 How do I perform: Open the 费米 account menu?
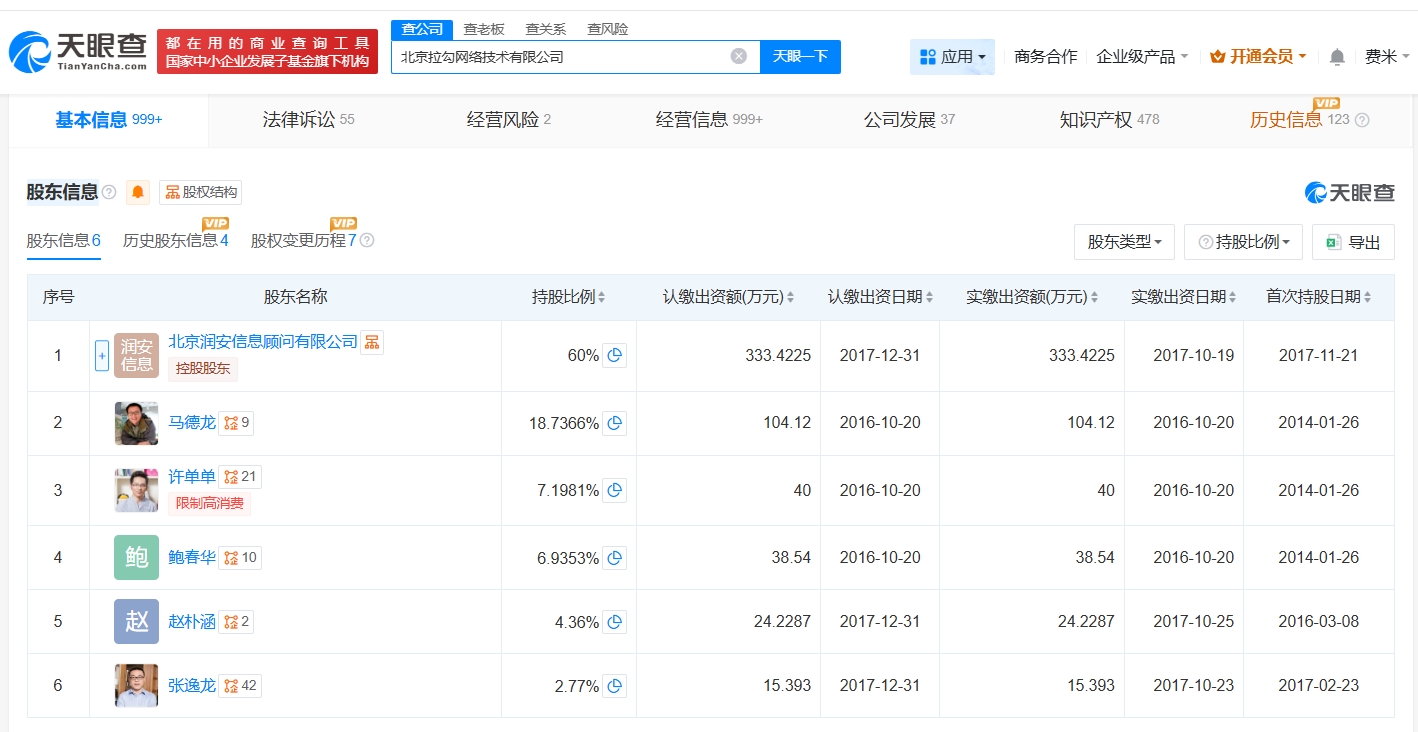[x=1387, y=57]
